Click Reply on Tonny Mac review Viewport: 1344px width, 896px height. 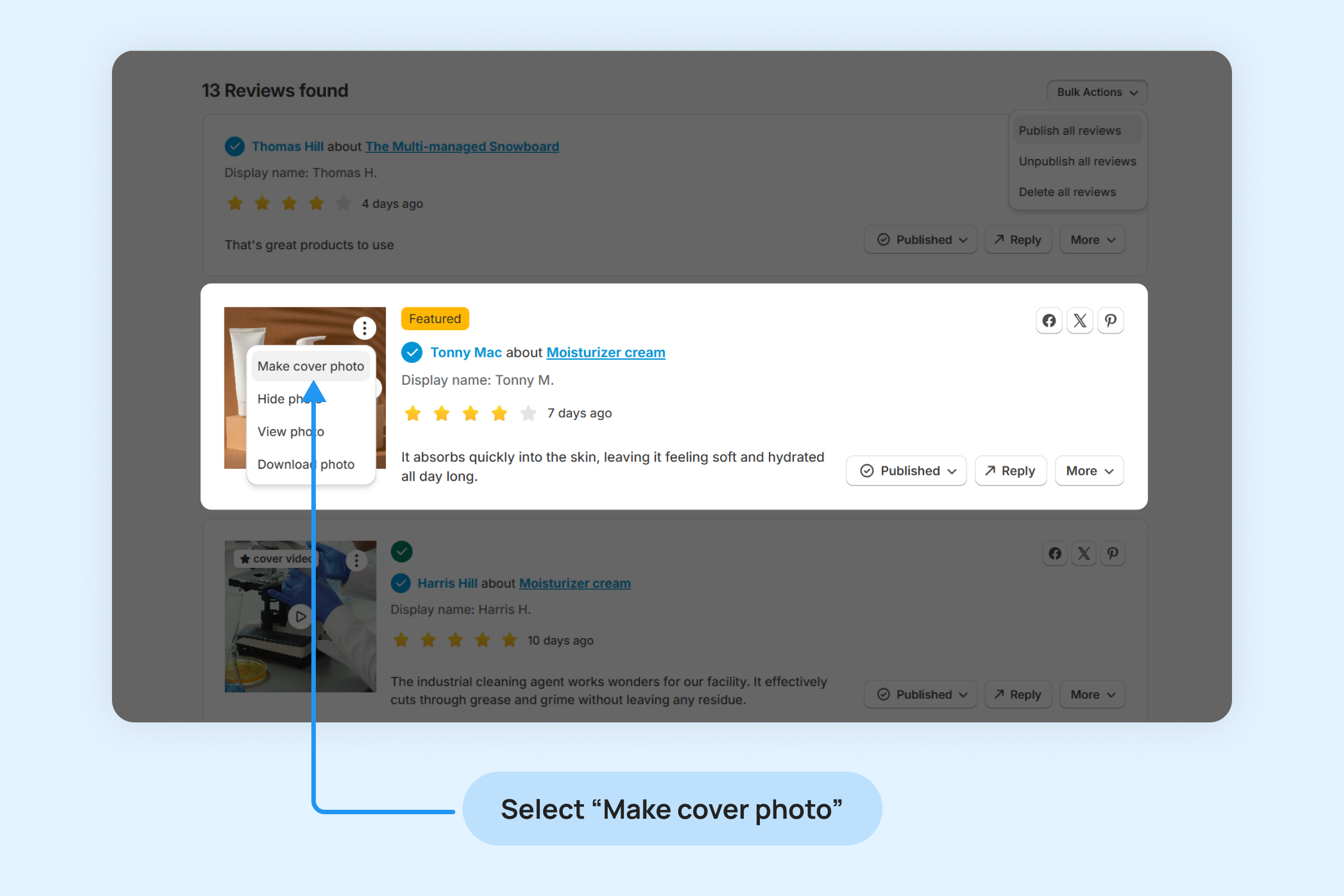[x=1010, y=471]
